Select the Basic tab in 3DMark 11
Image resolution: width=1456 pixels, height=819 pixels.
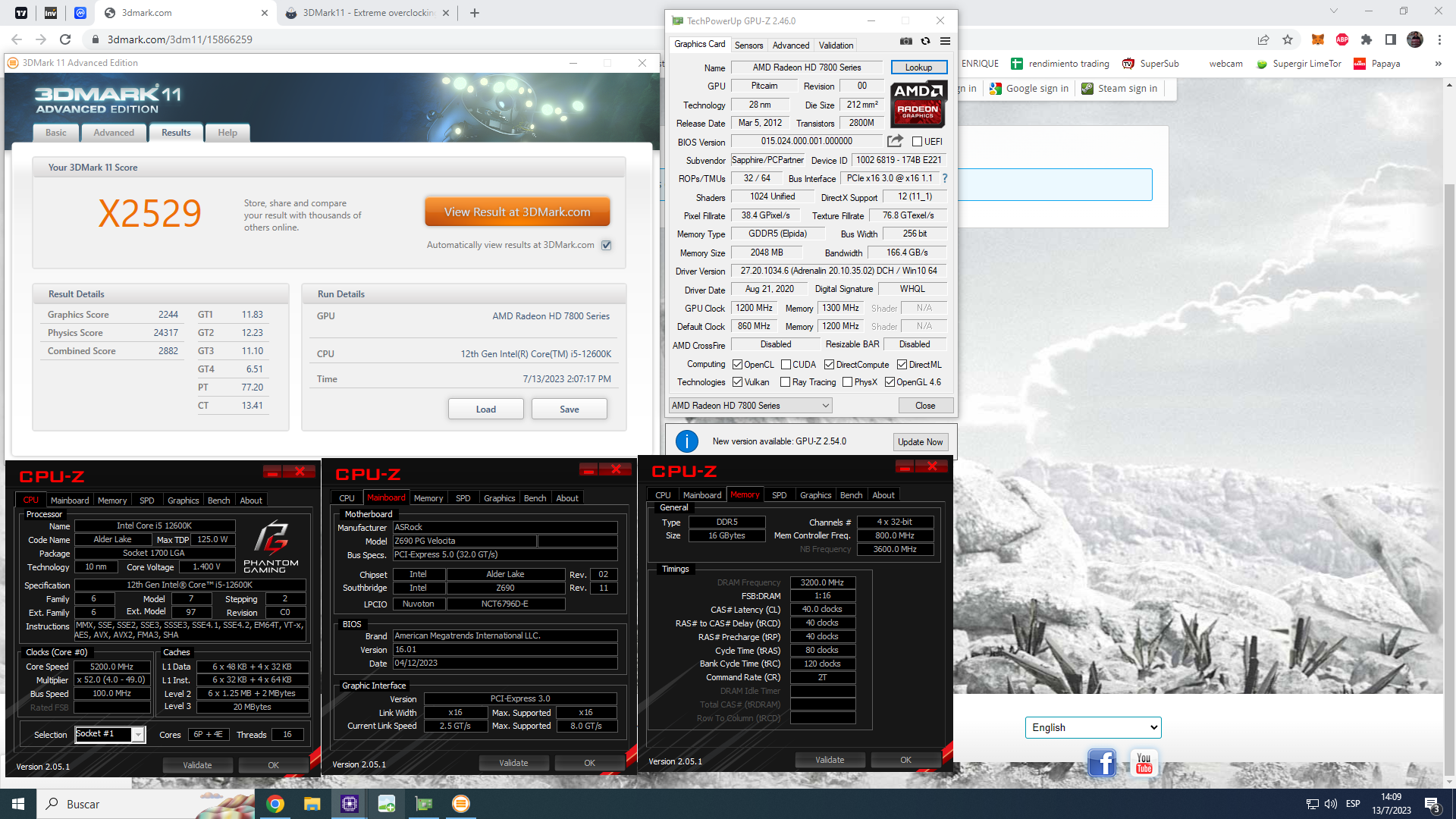pos(56,133)
